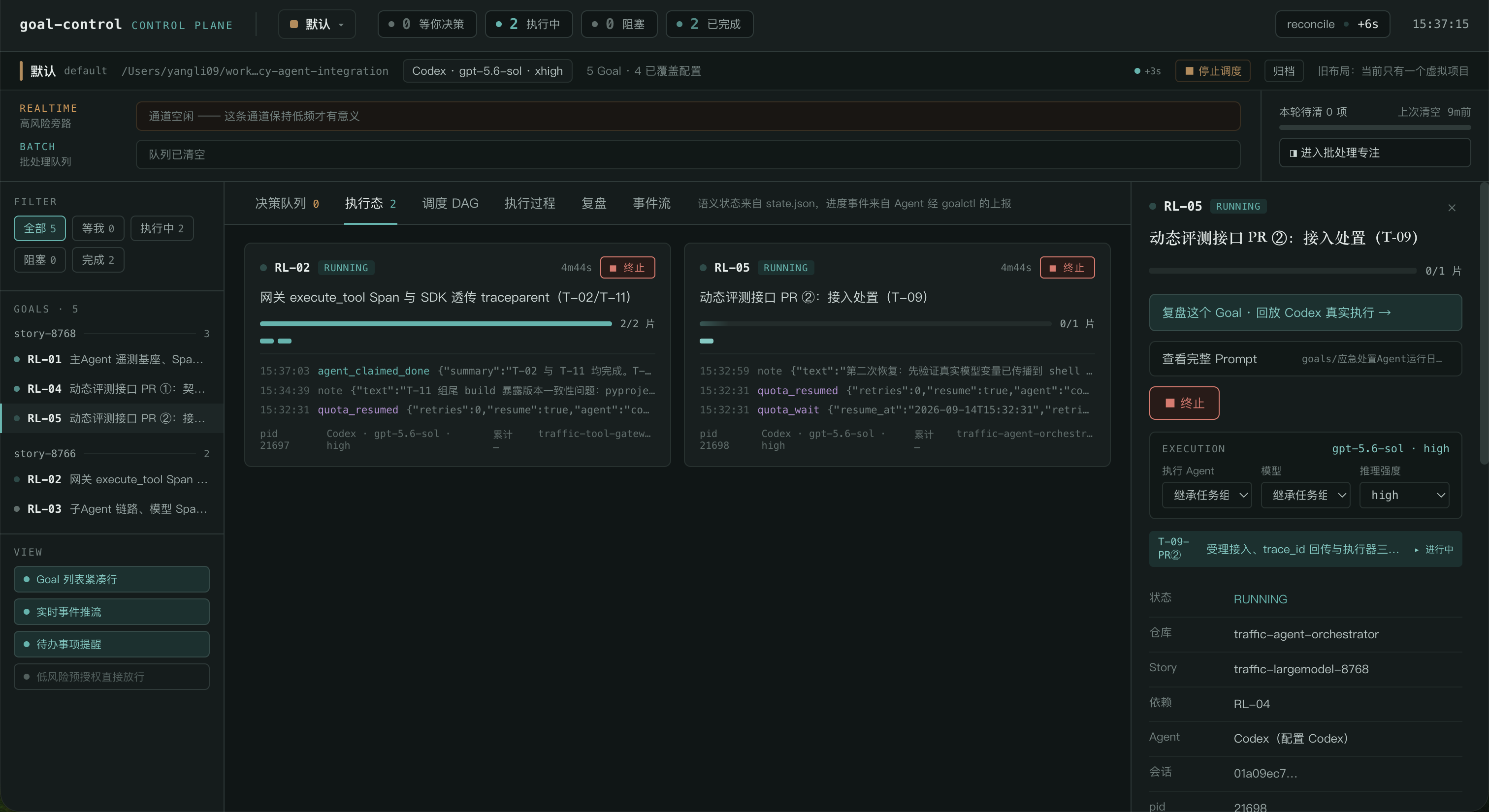This screenshot has width=1489, height=812.
Task: Switch to 事件流 tab
Action: [651, 203]
